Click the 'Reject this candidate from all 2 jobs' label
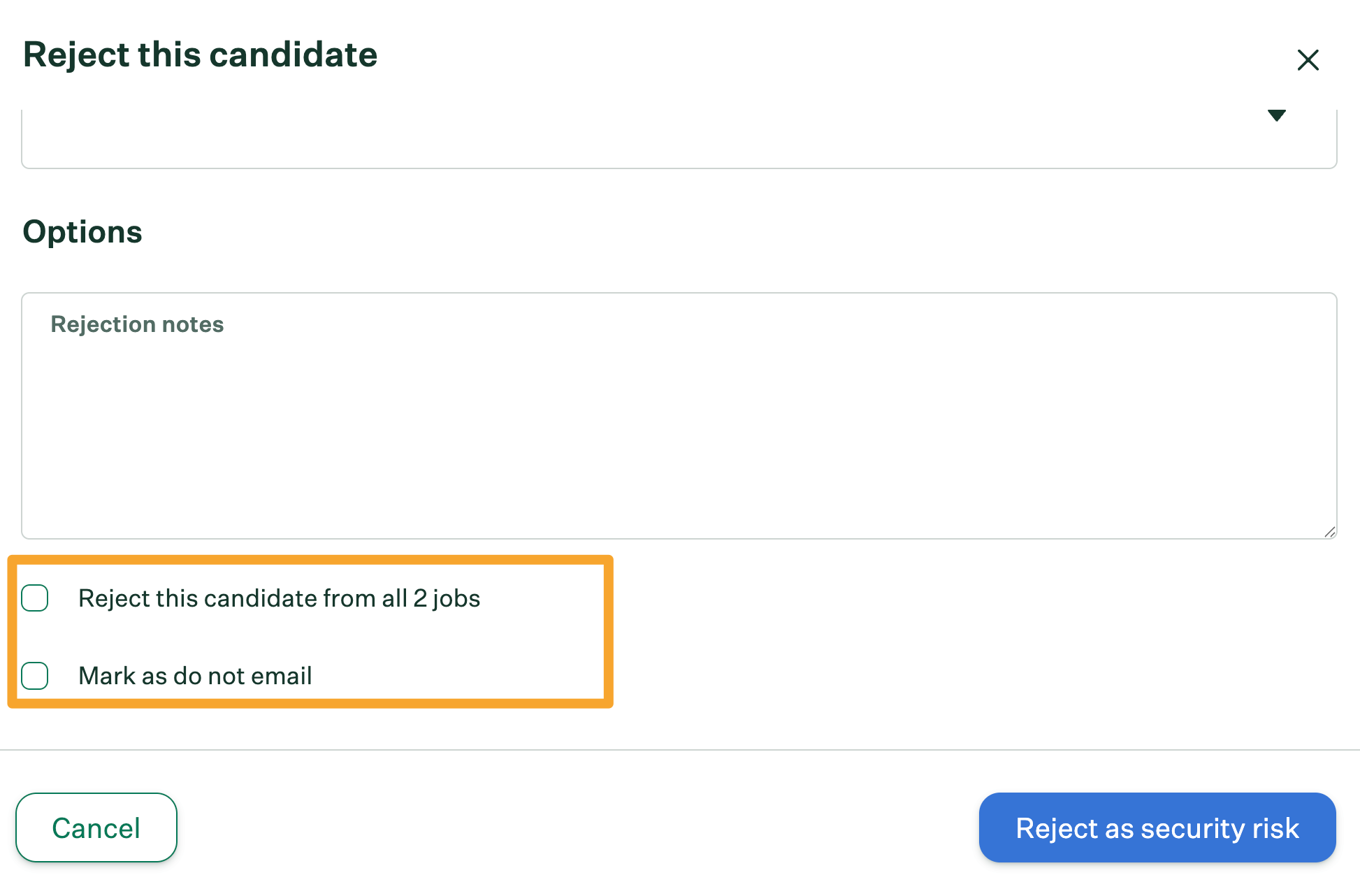The height and width of the screenshot is (896, 1360). pyautogui.click(x=279, y=598)
